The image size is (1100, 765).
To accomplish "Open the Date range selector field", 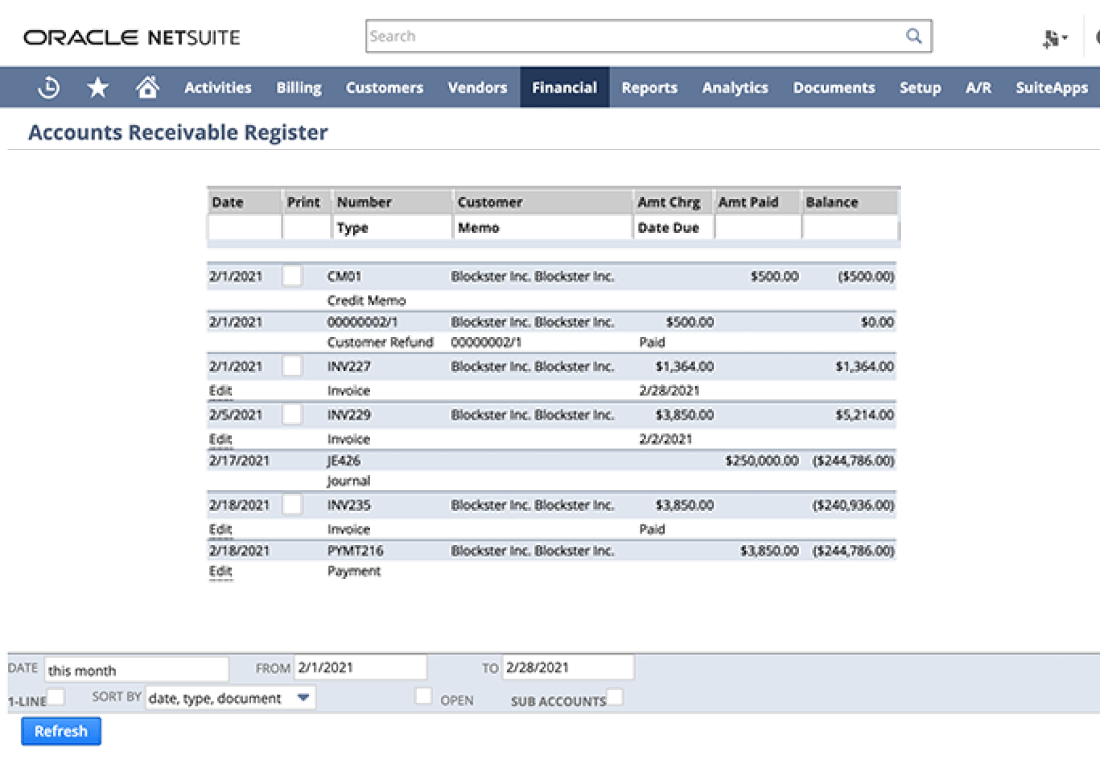I will (x=136, y=670).
